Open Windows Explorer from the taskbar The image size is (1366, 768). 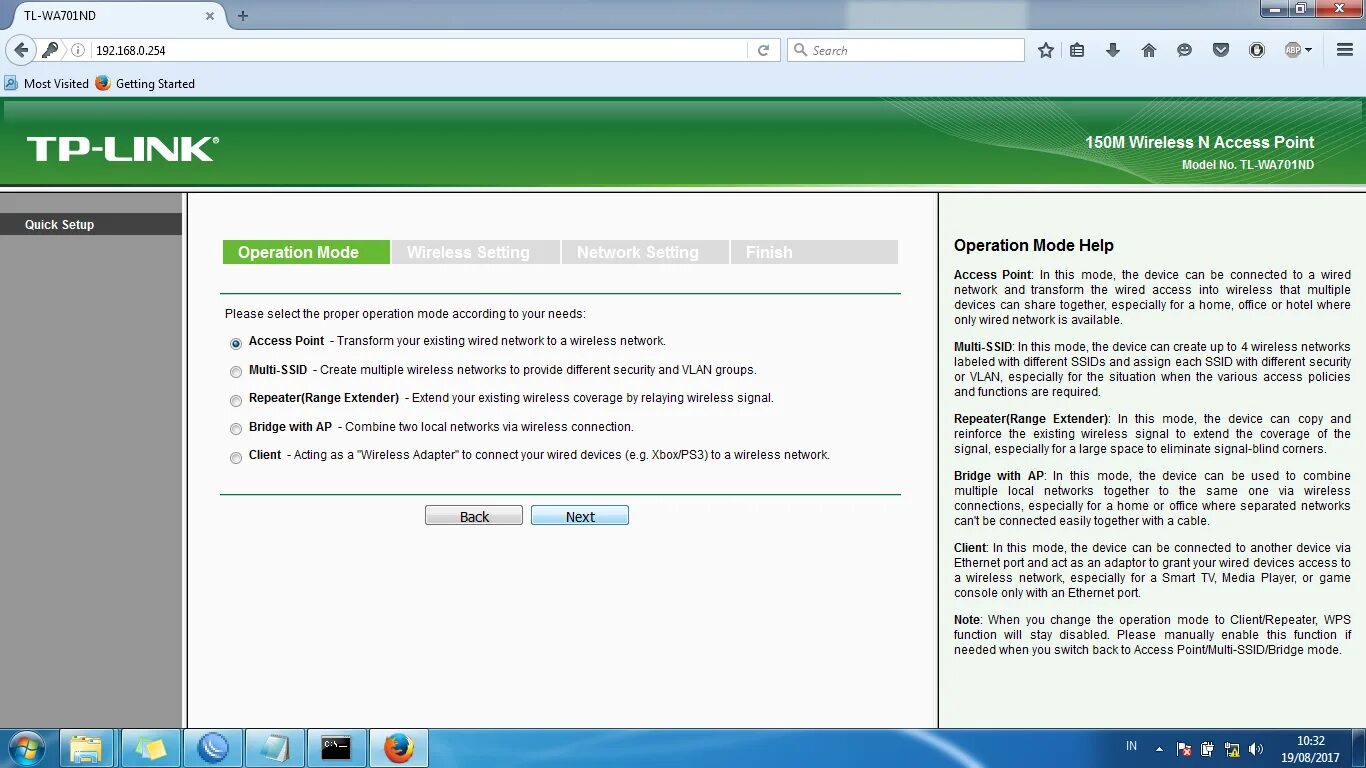click(x=87, y=748)
